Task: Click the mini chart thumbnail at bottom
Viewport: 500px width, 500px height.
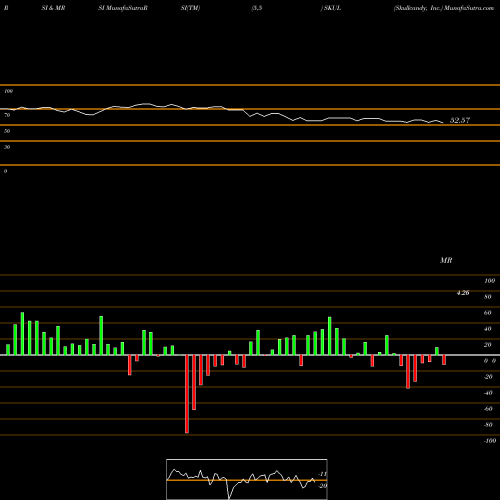Action: (x=247, y=479)
